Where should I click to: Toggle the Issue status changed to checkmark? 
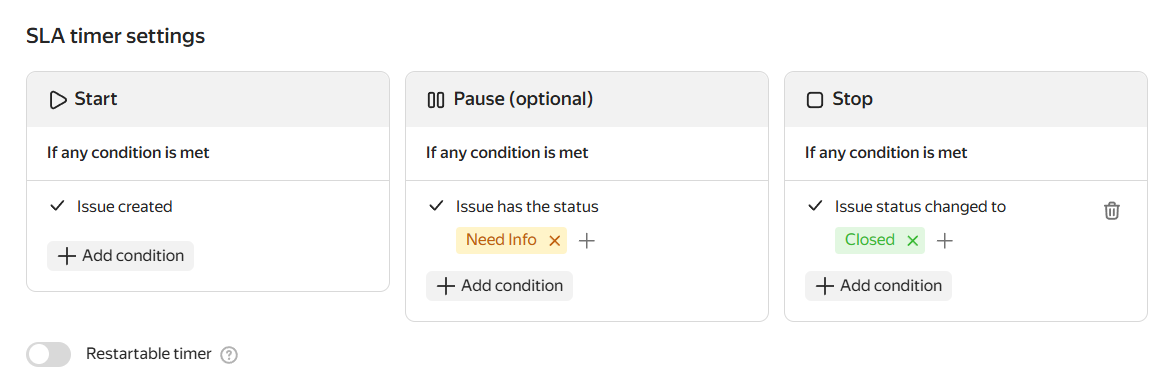click(x=815, y=207)
